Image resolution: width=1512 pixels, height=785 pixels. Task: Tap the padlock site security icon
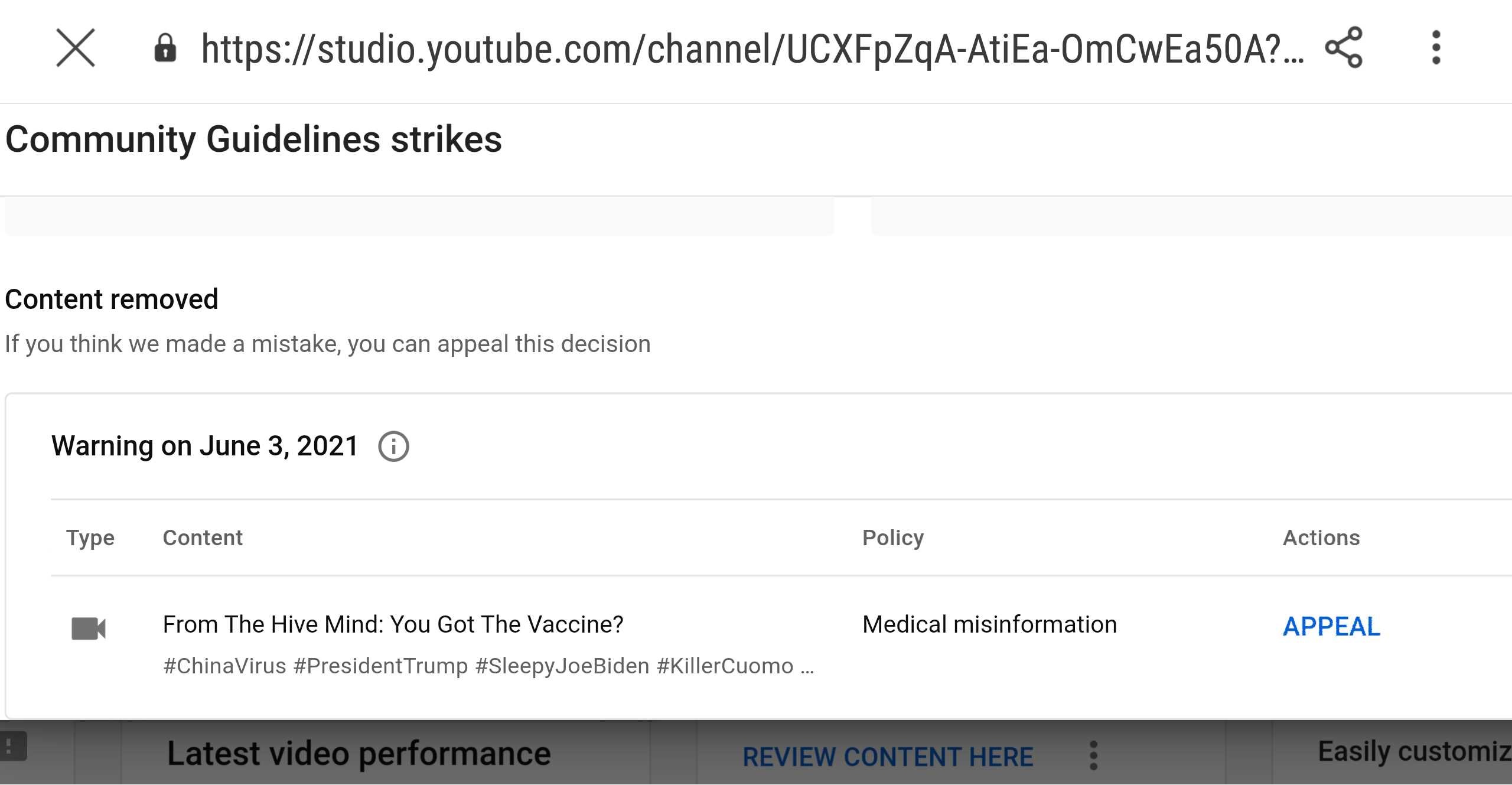(x=165, y=48)
